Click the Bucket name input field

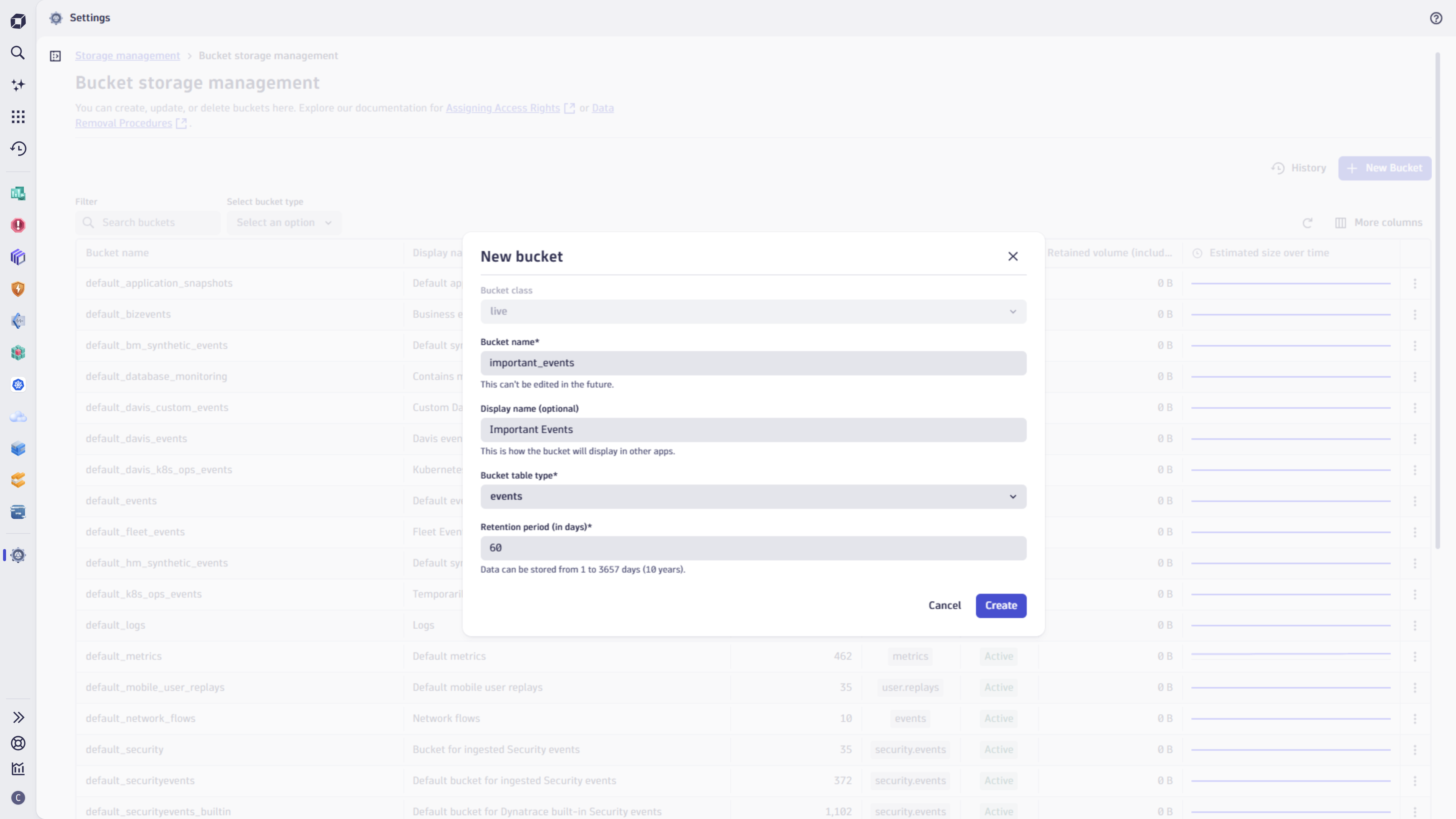753,363
